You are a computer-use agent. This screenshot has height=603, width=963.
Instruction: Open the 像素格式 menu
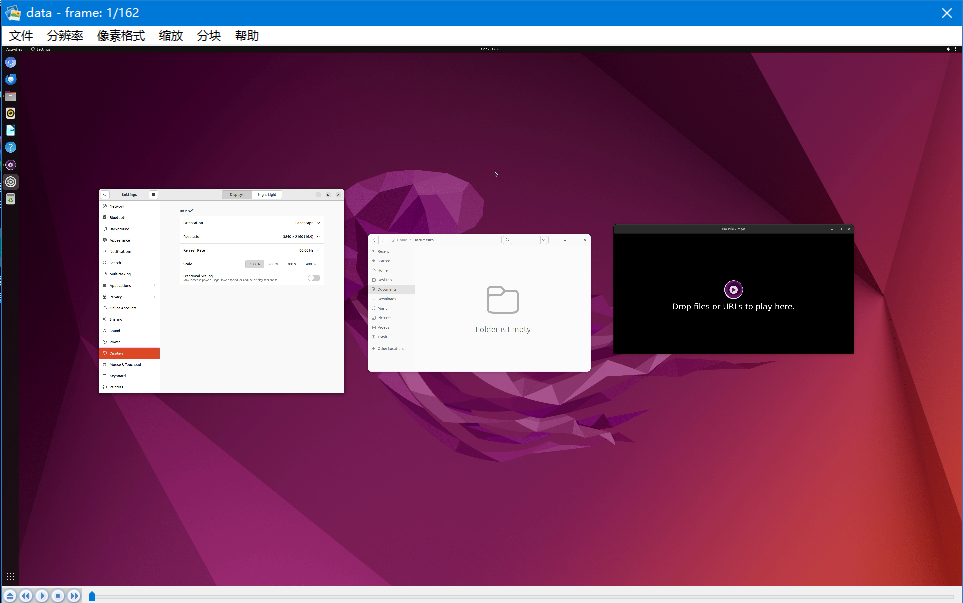(121, 36)
